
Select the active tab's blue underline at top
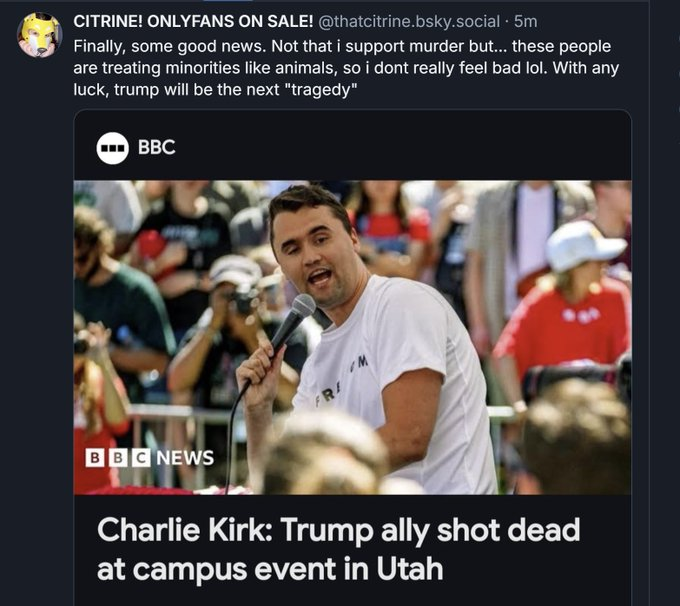[227, 1]
